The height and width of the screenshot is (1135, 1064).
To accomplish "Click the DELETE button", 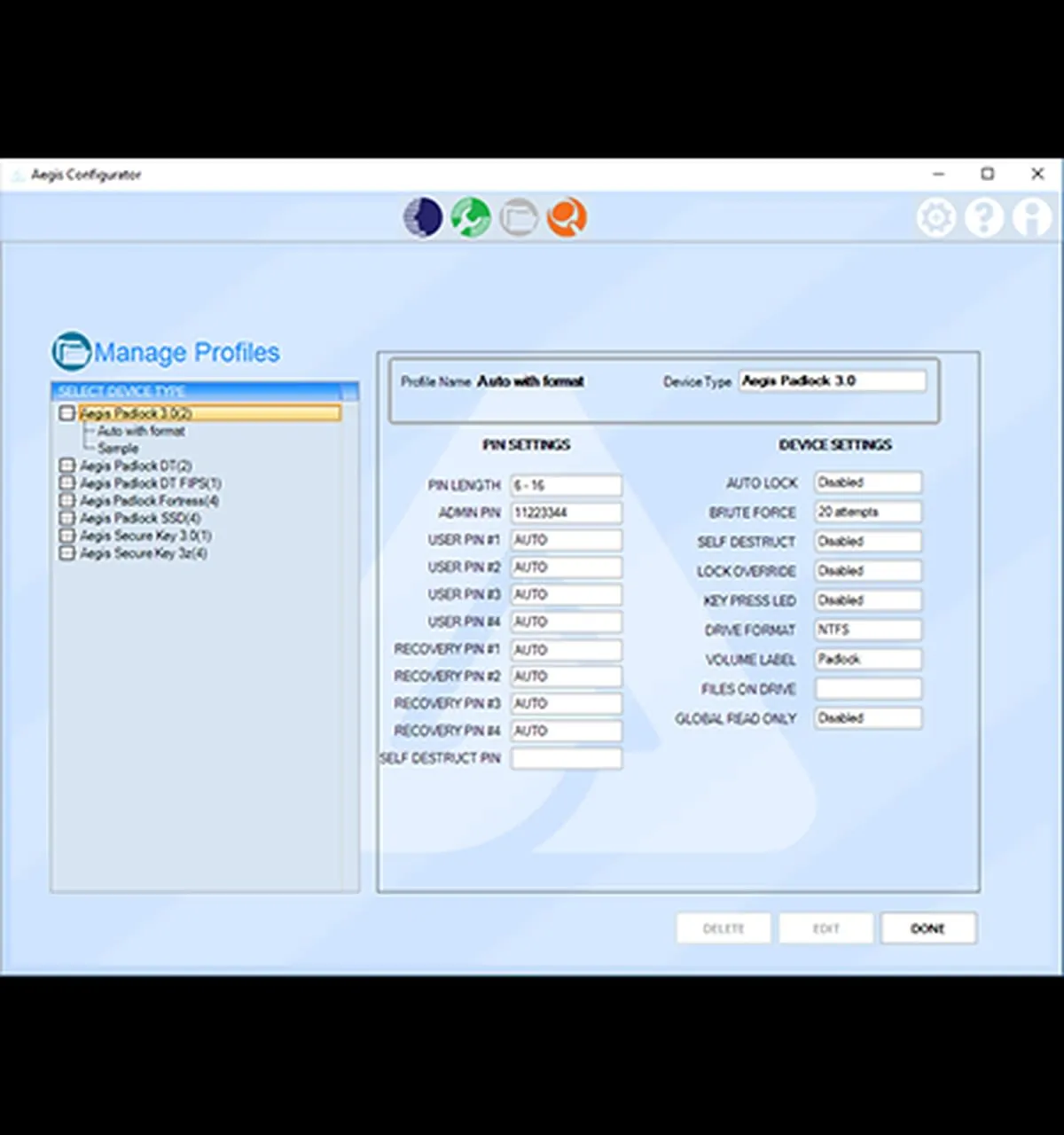I will pos(724,928).
